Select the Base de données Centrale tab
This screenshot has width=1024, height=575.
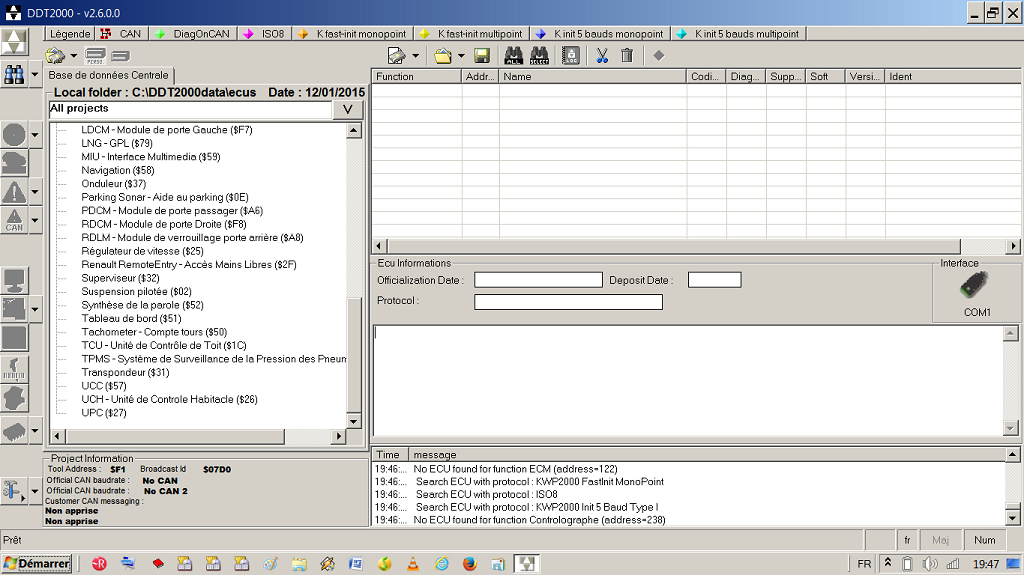tap(109, 75)
